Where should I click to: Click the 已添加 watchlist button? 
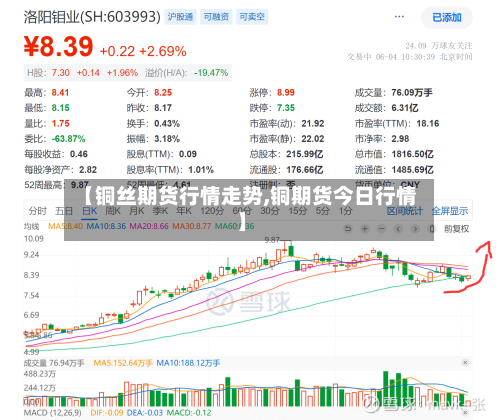coord(447,17)
